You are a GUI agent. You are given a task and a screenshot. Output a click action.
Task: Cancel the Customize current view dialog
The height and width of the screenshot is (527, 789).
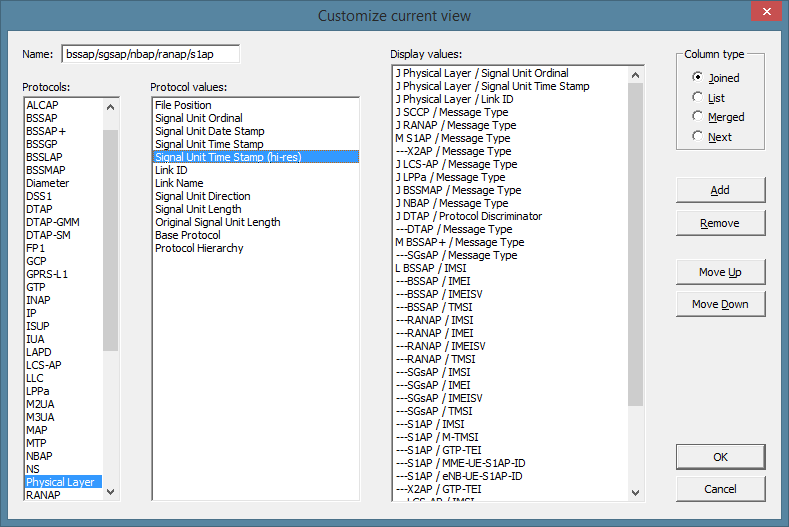[x=720, y=489]
